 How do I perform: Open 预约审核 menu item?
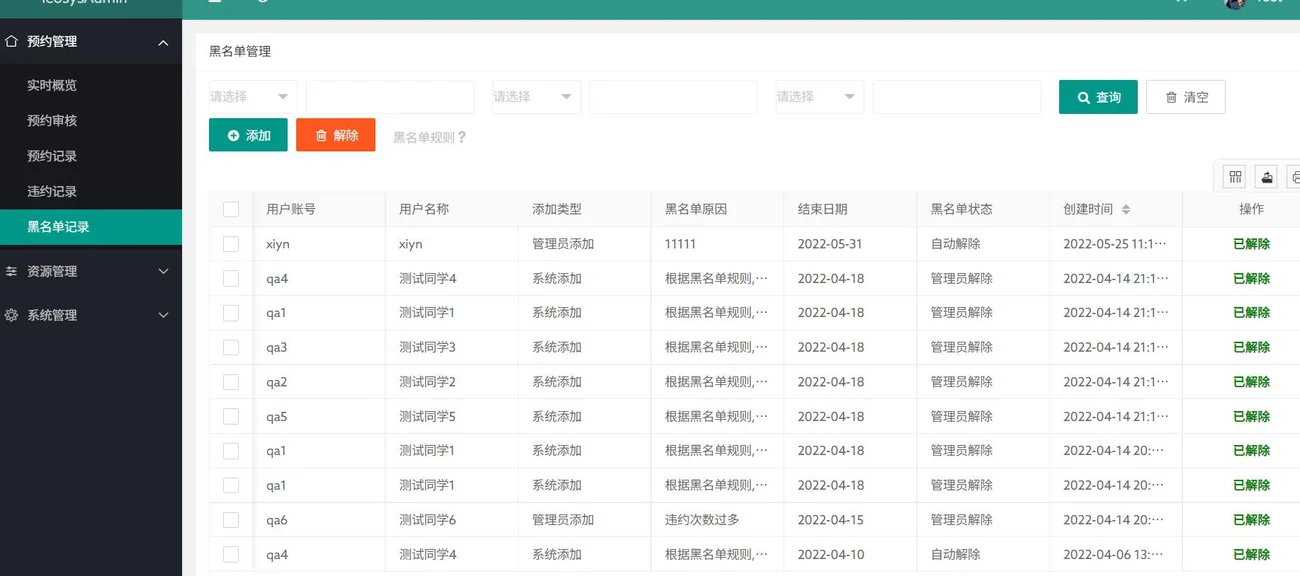[91, 121]
